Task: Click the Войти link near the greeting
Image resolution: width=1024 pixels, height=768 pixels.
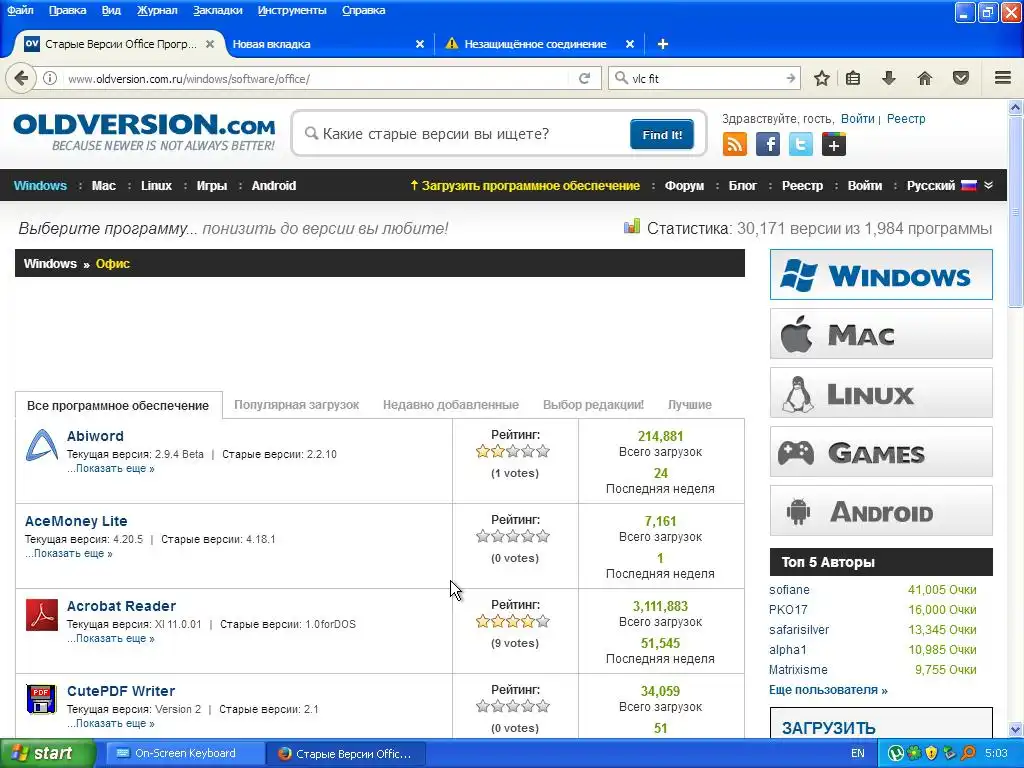Action: pos(857,119)
